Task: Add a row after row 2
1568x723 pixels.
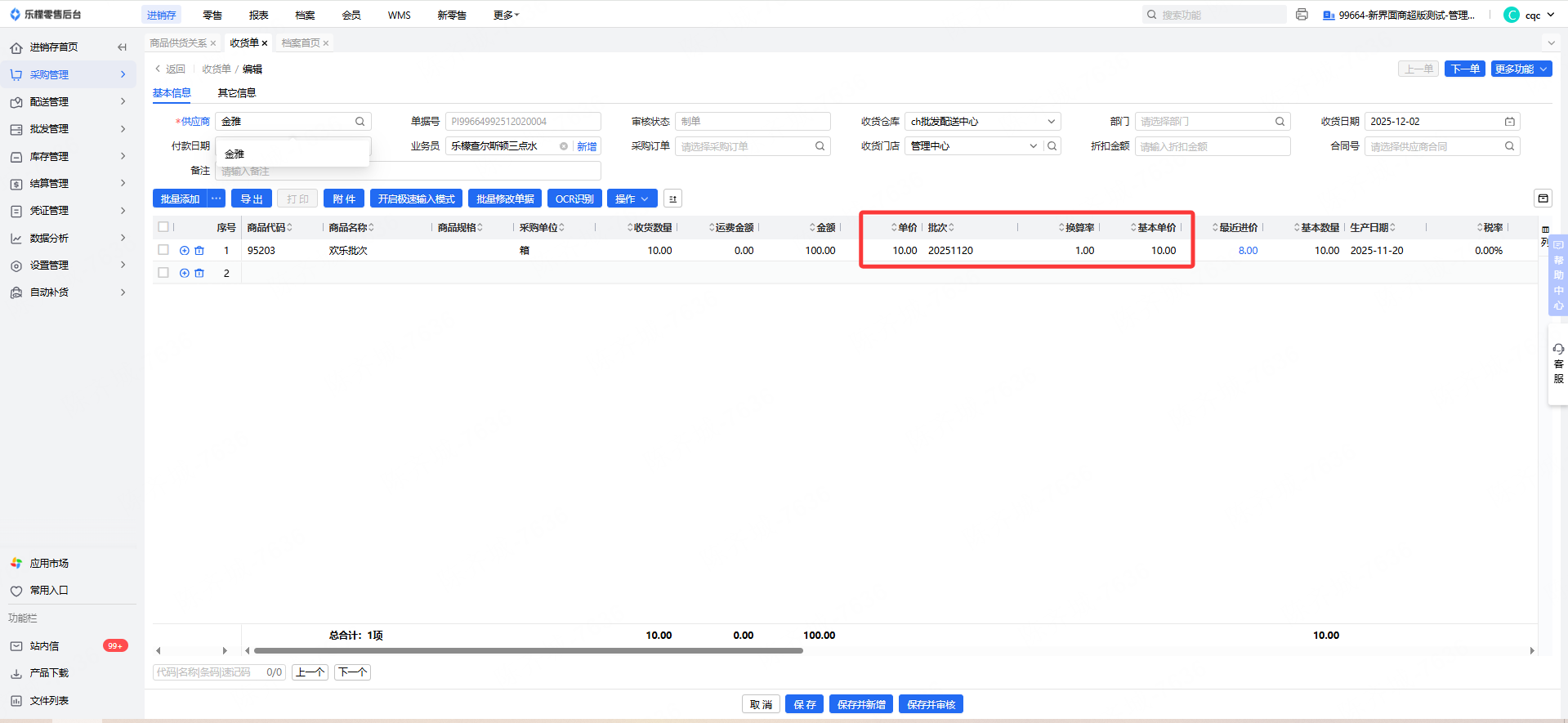Action: pyautogui.click(x=185, y=273)
